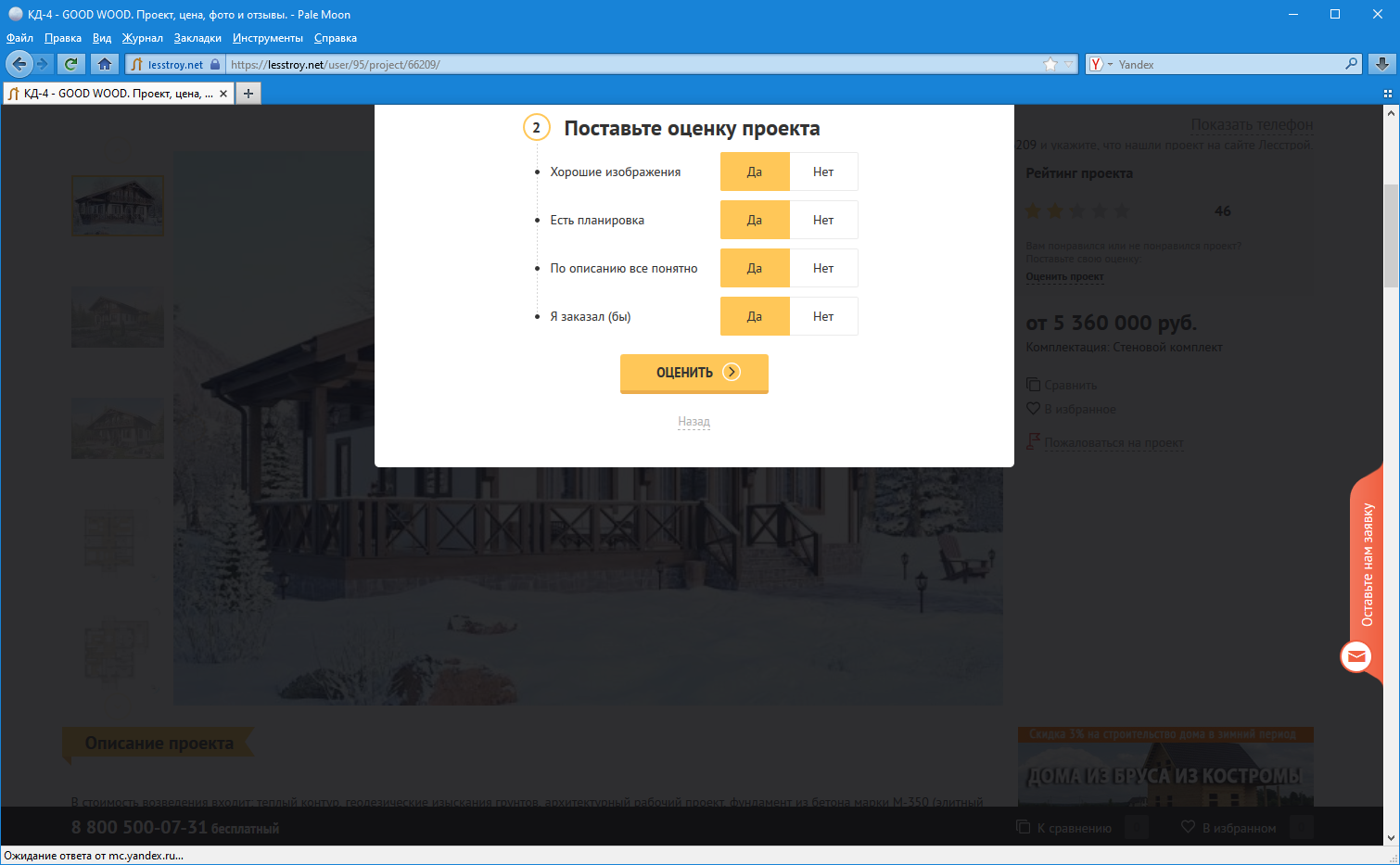The height and width of the screenshot is (865, 1400).
Task: Open the downloads panel arrow button
Action: pos(1381,64)
